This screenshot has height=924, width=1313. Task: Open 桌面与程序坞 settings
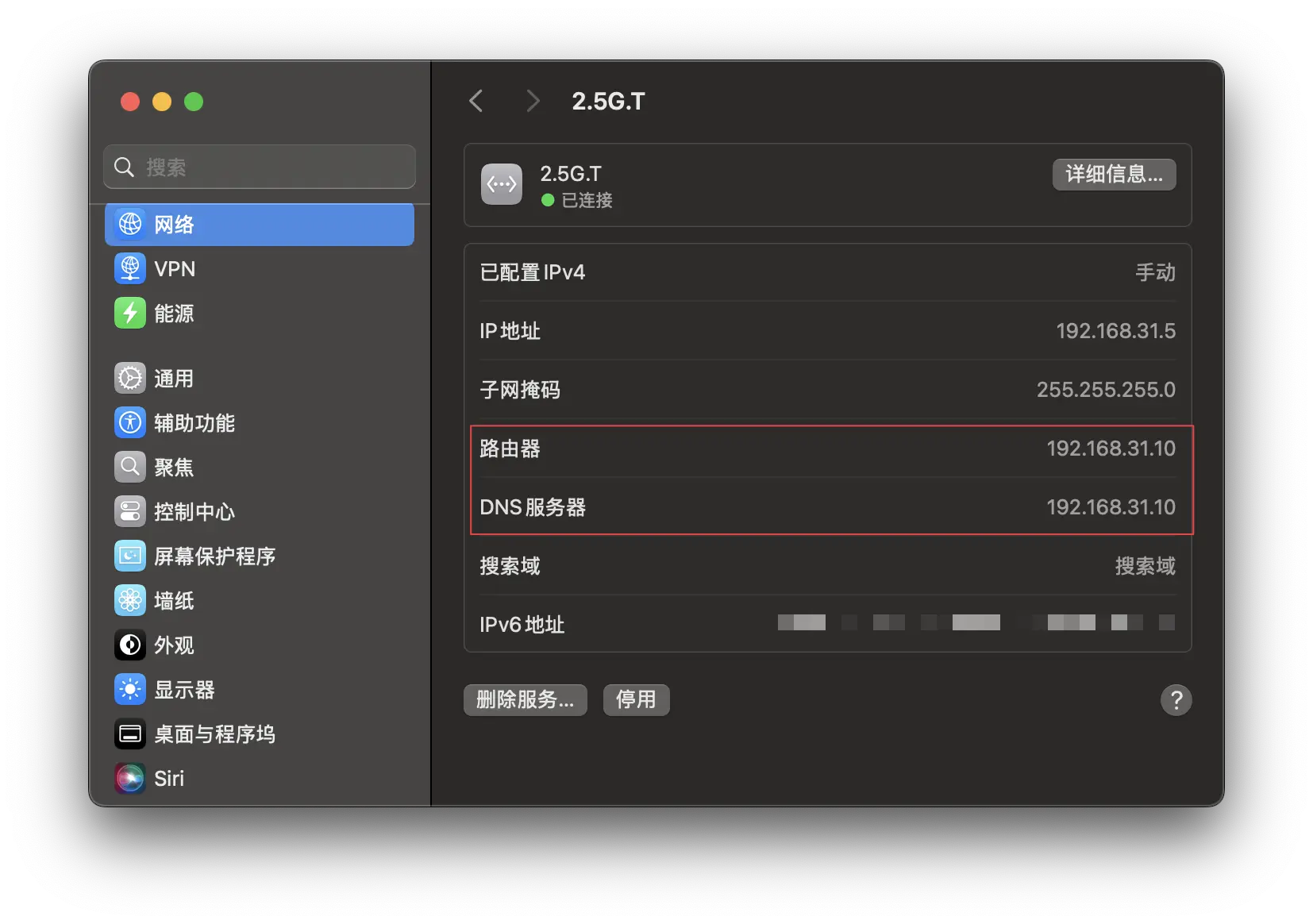coord(214,734)
